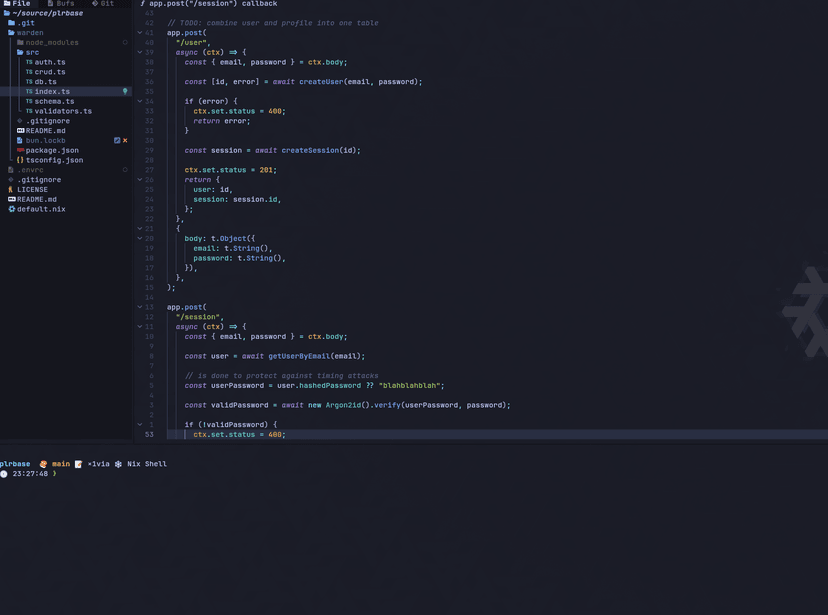
Task: Click the main branch name in the terminal
Action: click(x=61, y=464)
